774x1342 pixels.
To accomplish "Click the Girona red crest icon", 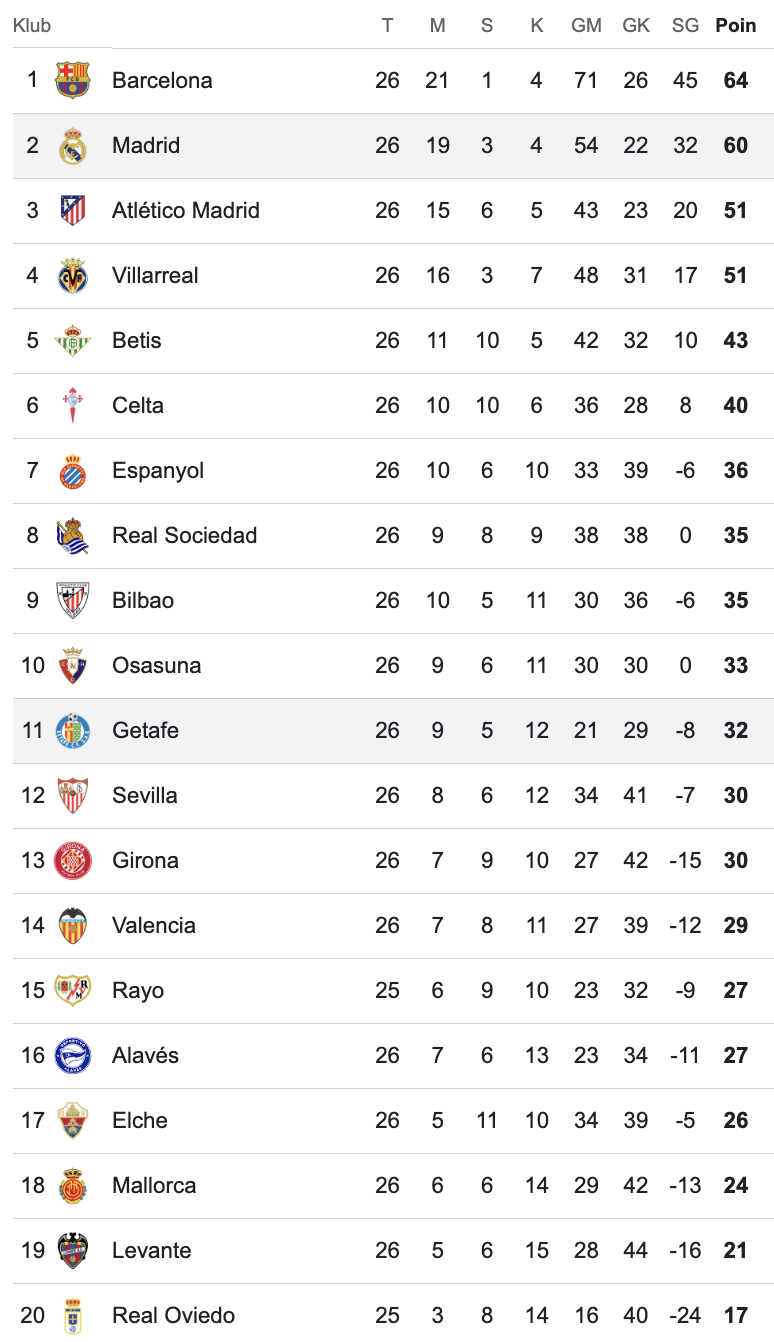I will tap(72, 861).
